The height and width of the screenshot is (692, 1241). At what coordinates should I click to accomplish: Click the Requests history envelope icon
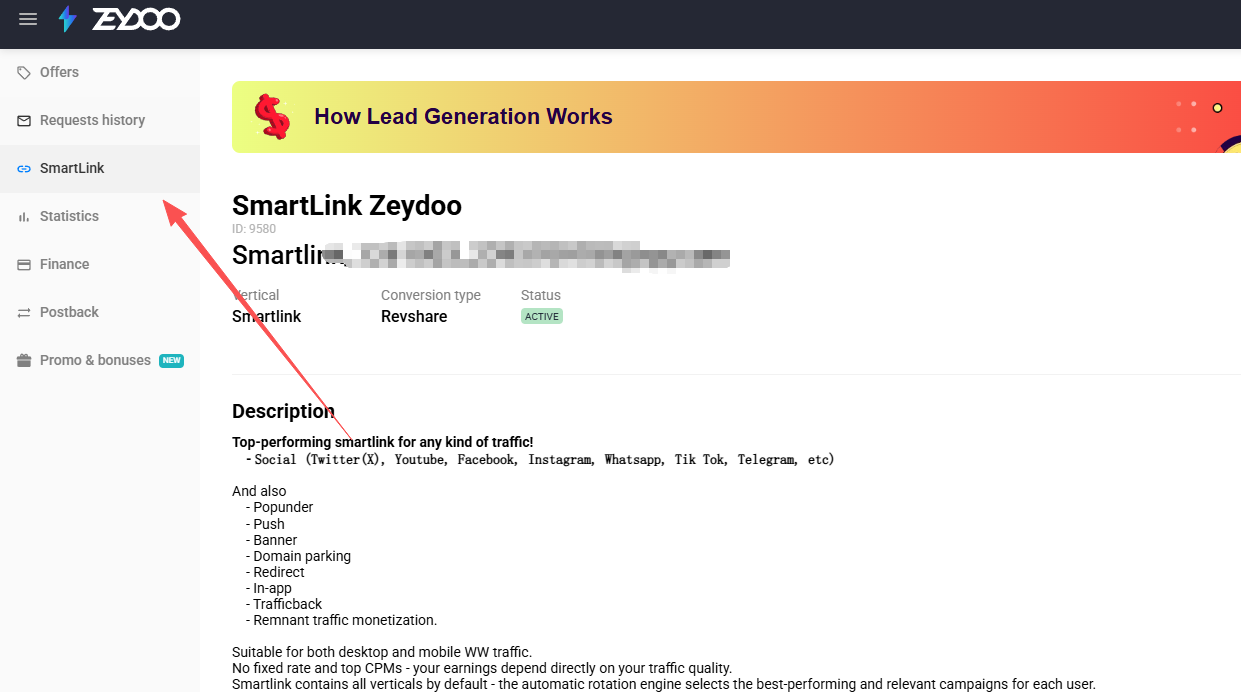(24, 120)
